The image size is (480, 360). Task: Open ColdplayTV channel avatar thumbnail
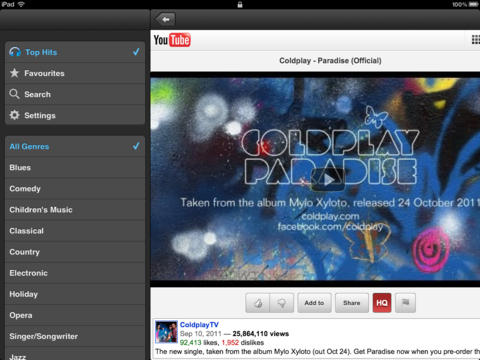pos(166,332)
